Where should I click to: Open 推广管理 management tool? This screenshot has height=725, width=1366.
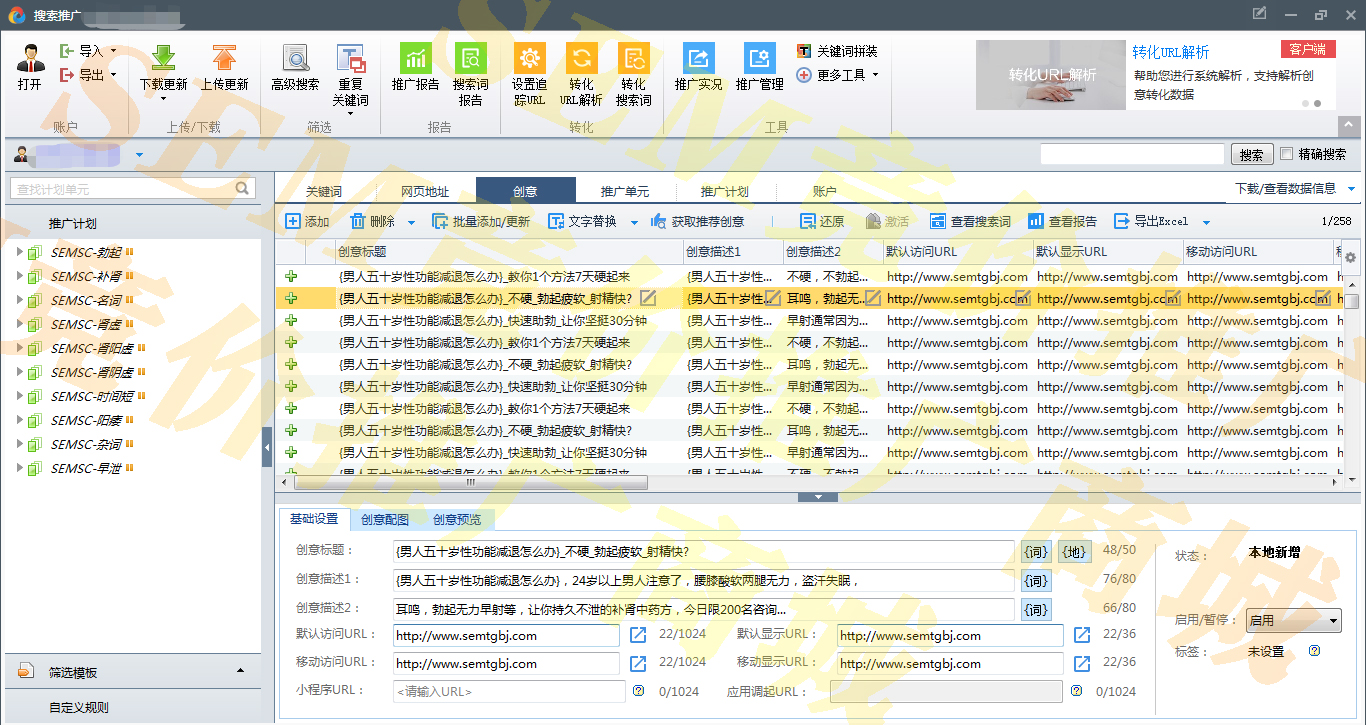(x=759, y=58)
